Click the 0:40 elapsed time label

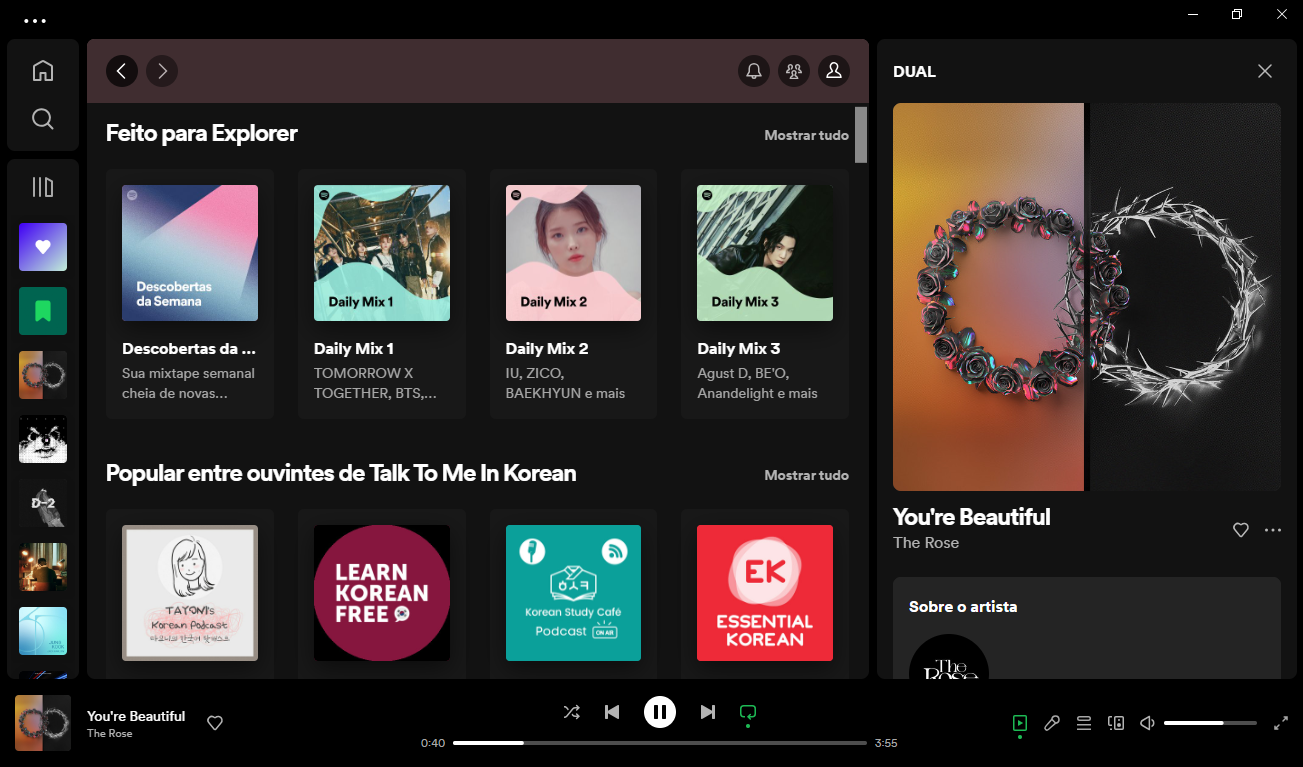(433, 743)
